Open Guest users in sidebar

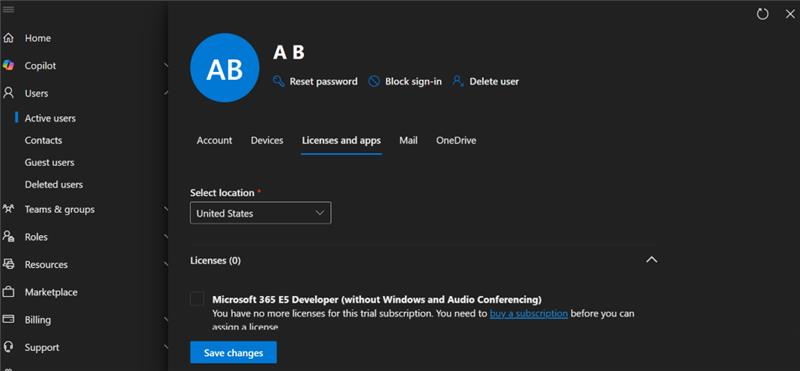click(x=49, y=162)
